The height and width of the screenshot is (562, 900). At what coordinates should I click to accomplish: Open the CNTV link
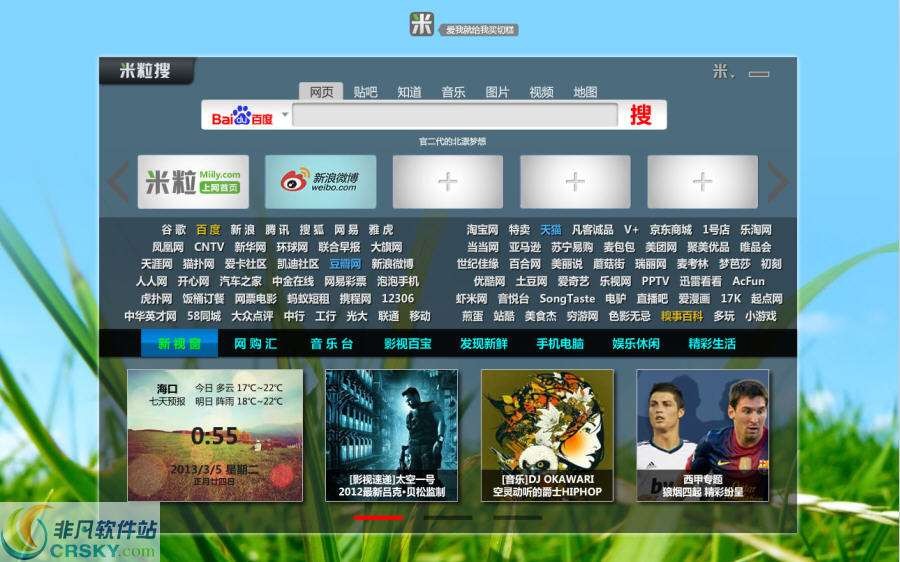[x=209, y=247]
